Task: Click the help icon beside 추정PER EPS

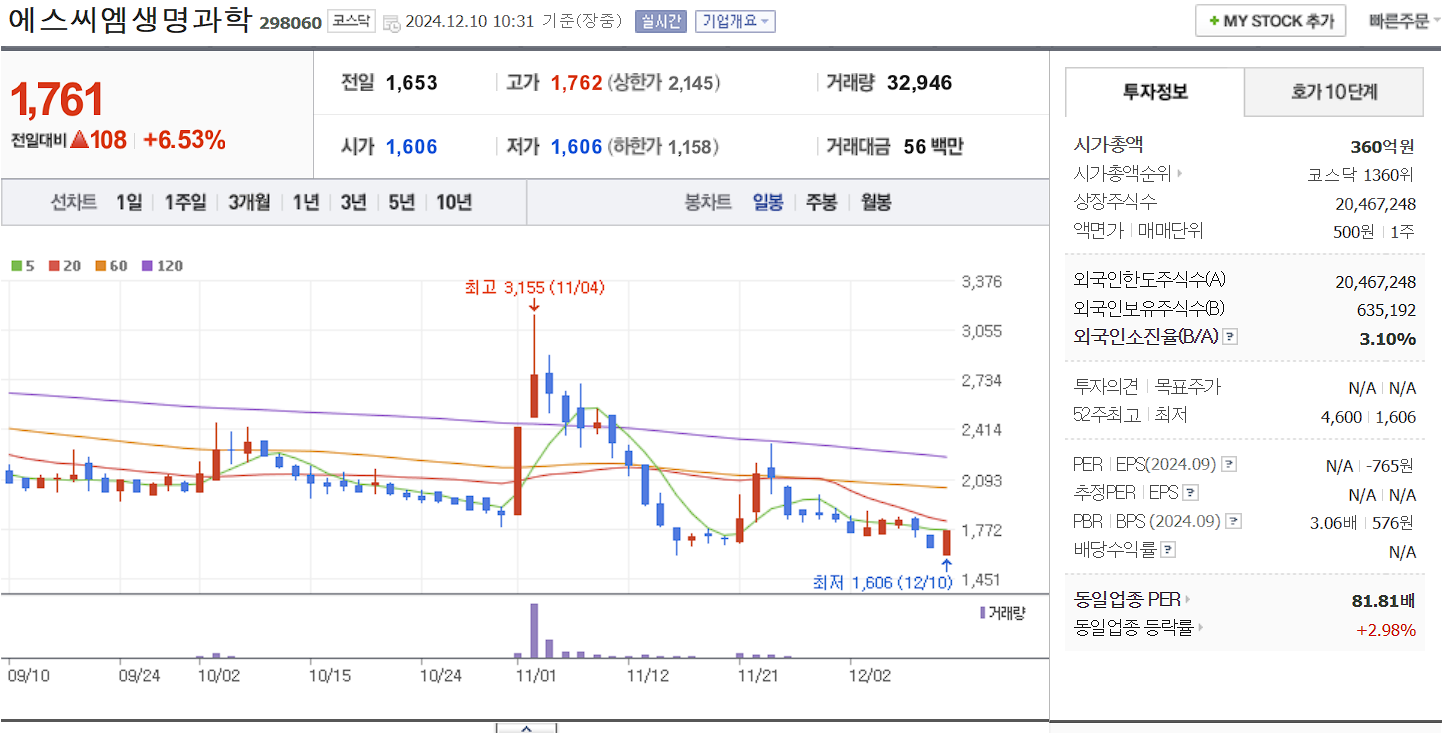Action: click(x=1190, y=492)
